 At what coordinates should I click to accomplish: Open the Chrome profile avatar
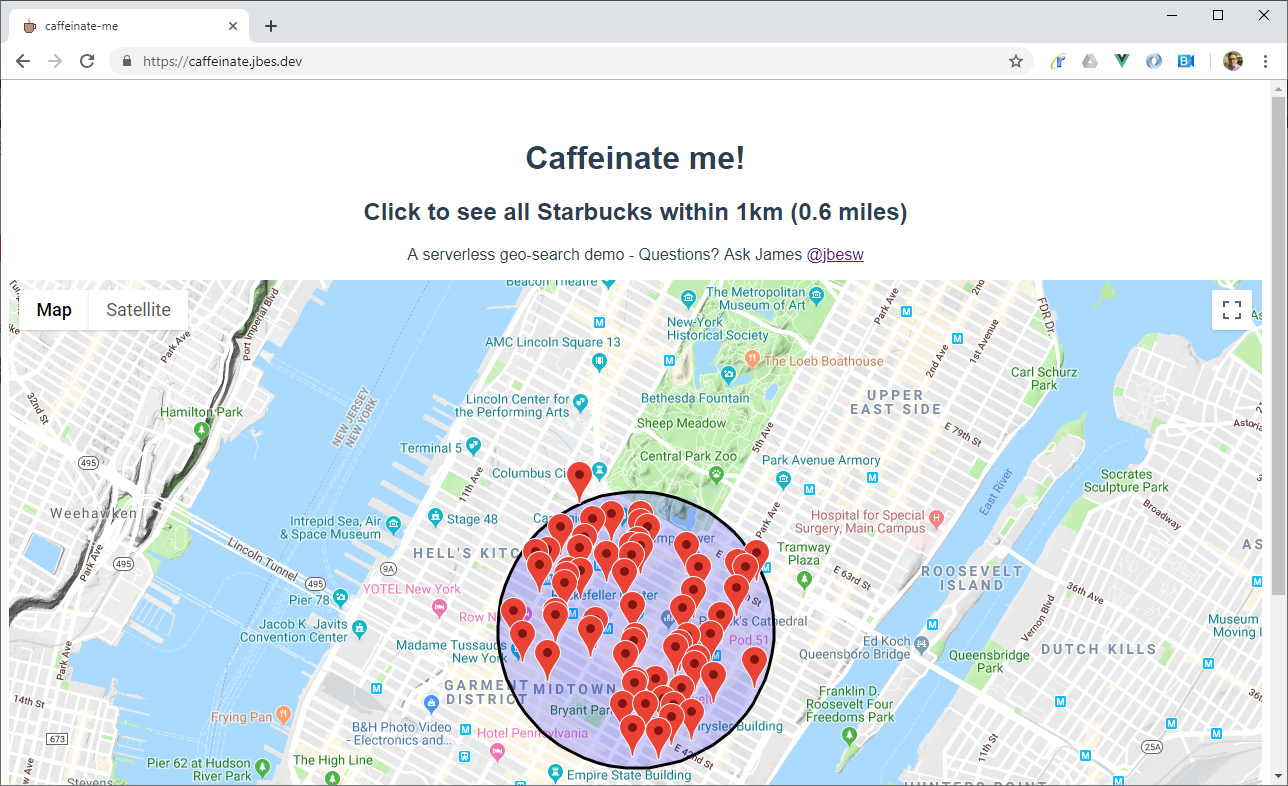(x=1233, y=61)
